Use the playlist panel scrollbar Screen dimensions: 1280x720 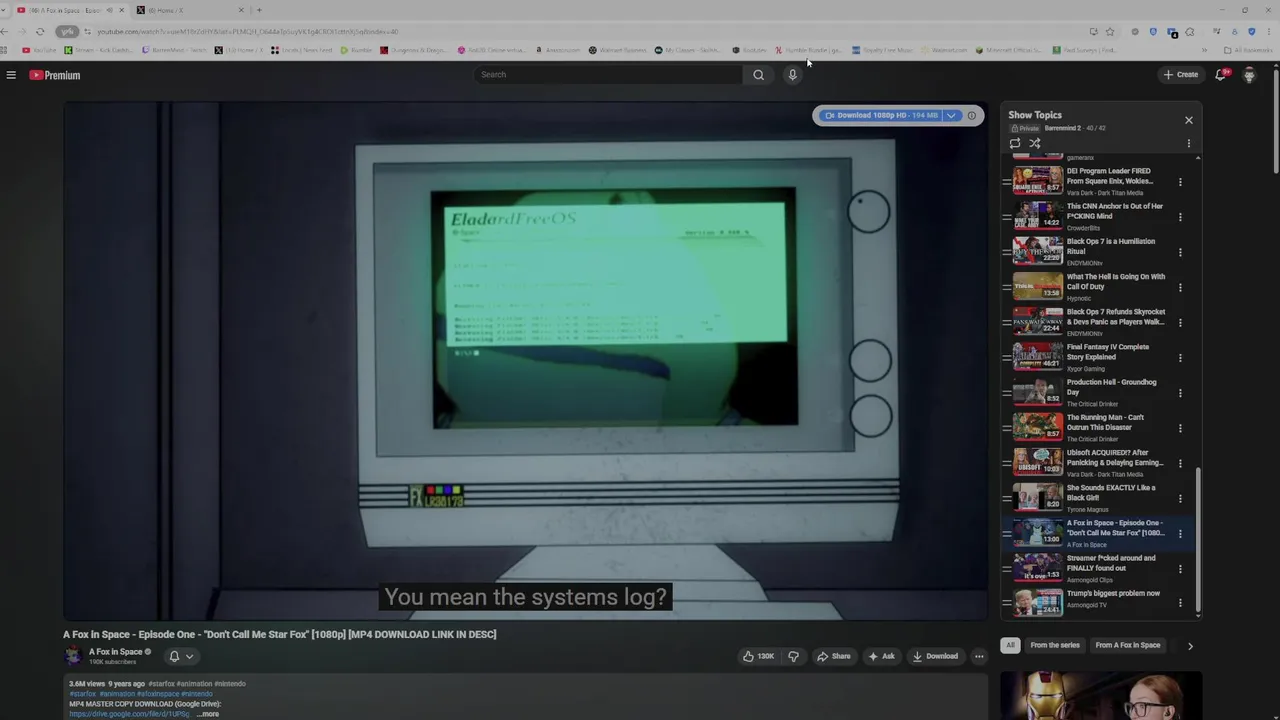(x=1198, y=540)
